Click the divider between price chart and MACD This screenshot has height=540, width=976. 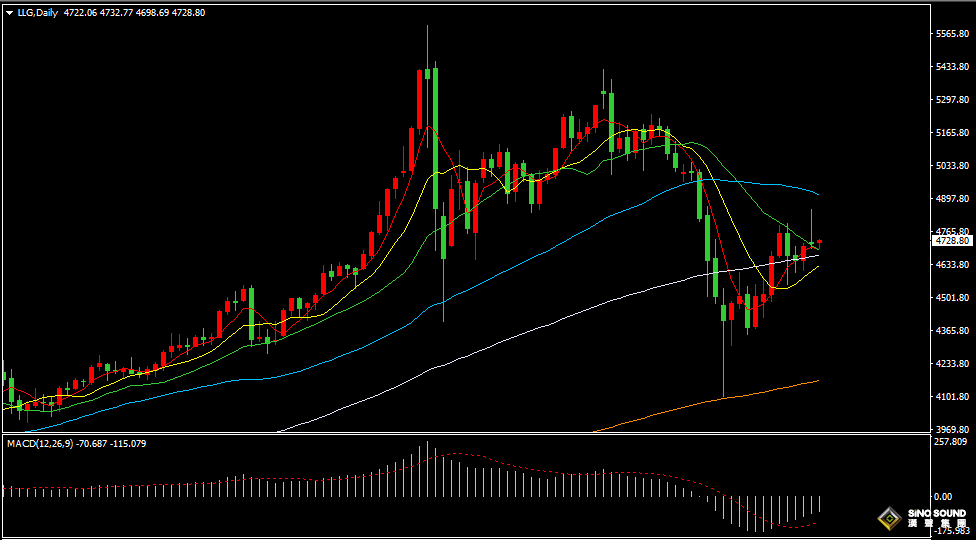pos(460,434)
